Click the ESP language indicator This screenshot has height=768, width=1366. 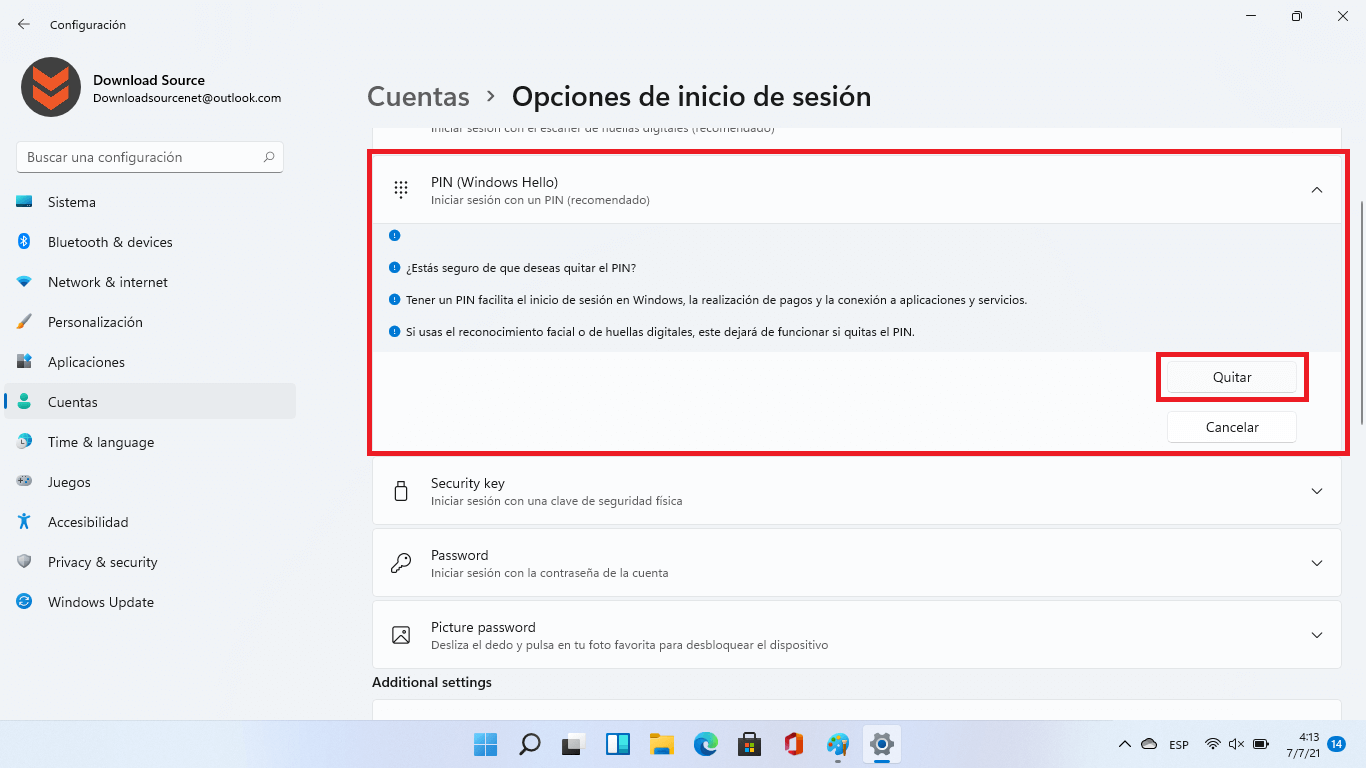[x=1179, y=744]
